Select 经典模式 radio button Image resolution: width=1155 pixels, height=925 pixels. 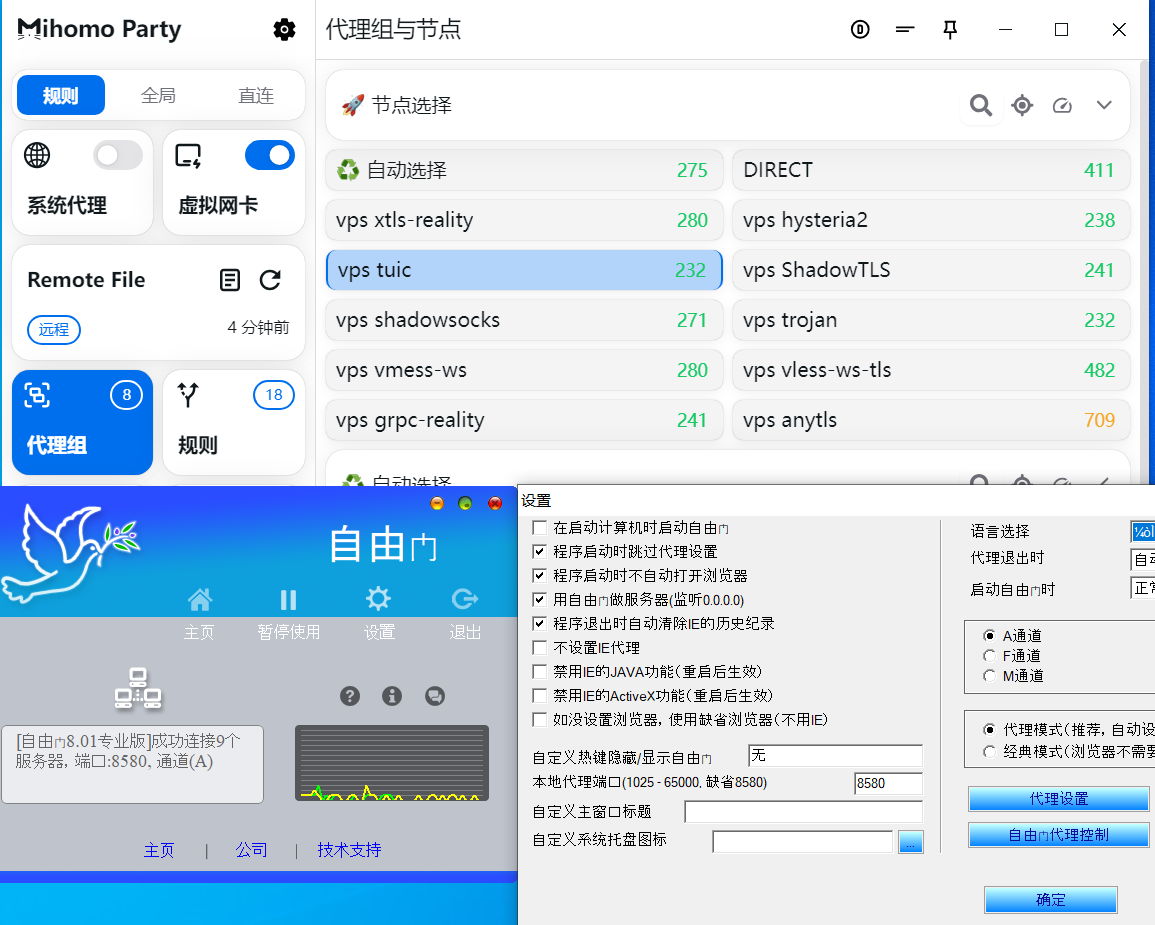(989, 751)
